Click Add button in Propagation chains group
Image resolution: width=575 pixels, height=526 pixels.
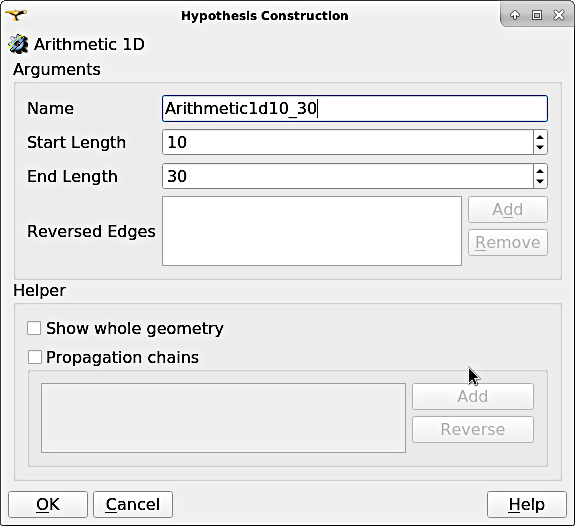pos(473,397)
